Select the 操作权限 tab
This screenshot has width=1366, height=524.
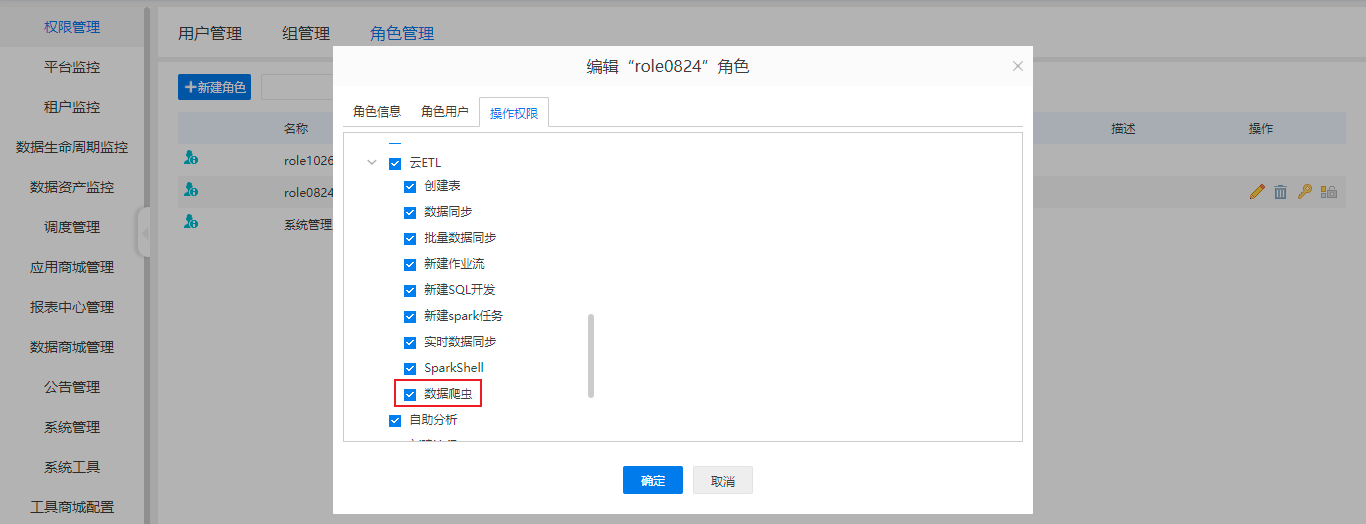tap(514, 113)
